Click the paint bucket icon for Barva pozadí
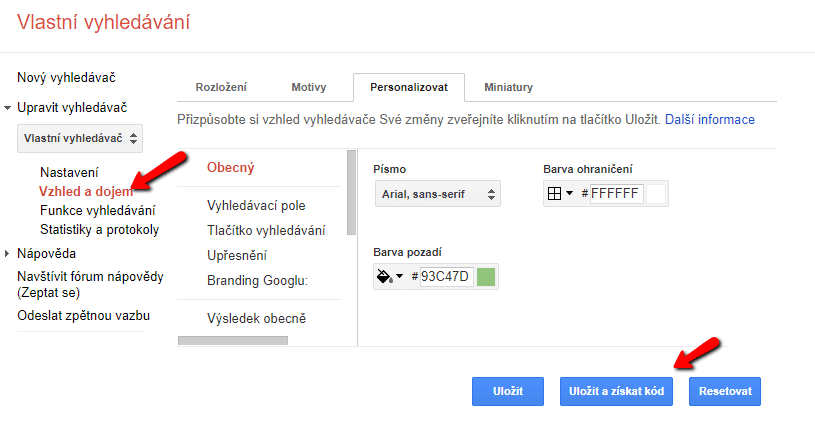 point(384,276)
